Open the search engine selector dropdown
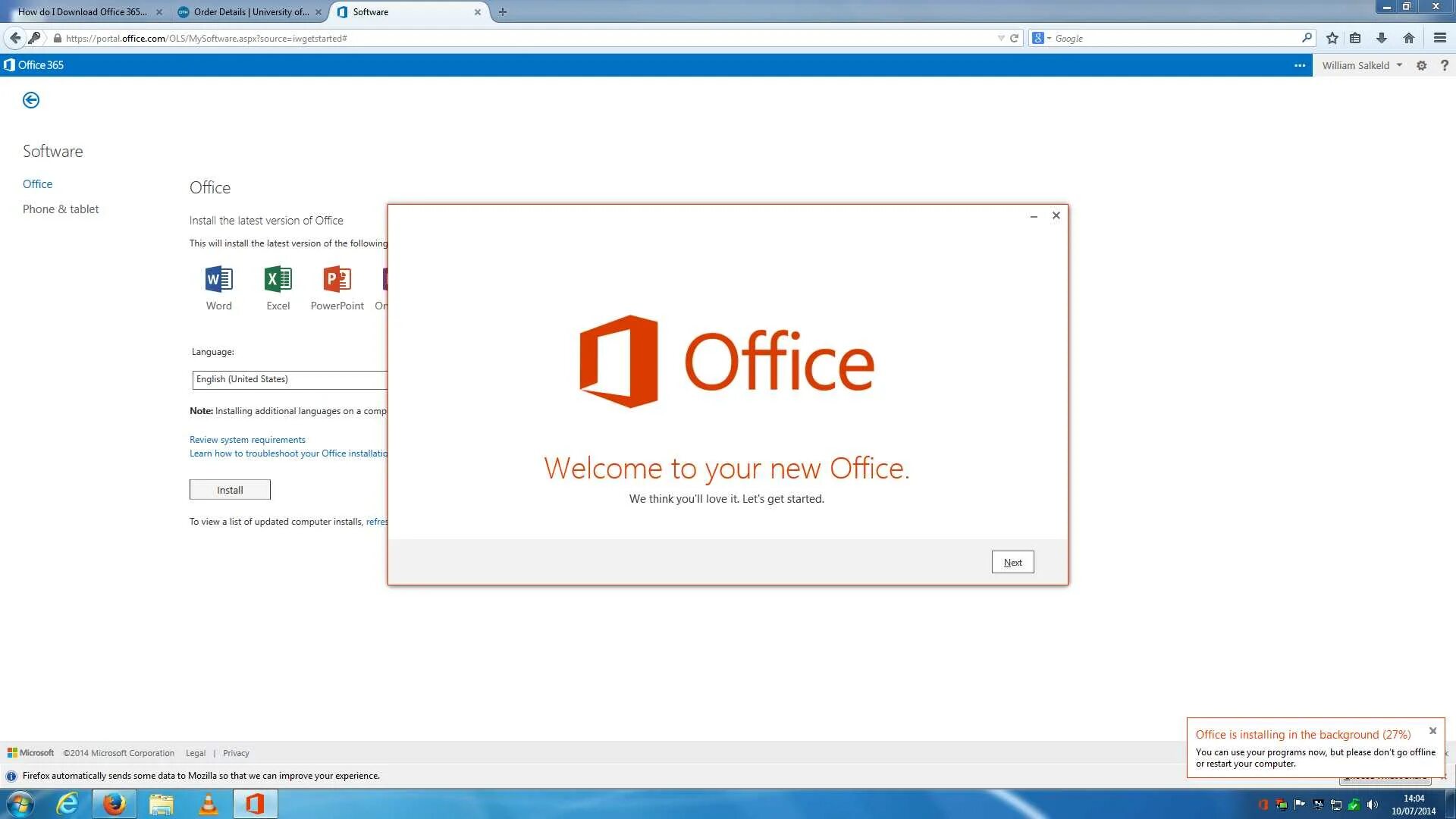1456x819 pixels. tap(1042, 38)
